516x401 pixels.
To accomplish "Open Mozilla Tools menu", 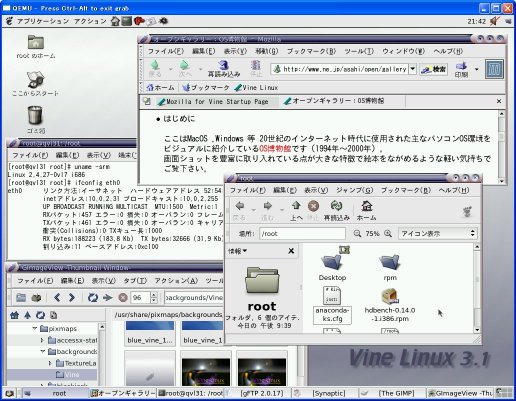I will click(x=359, y=51).
